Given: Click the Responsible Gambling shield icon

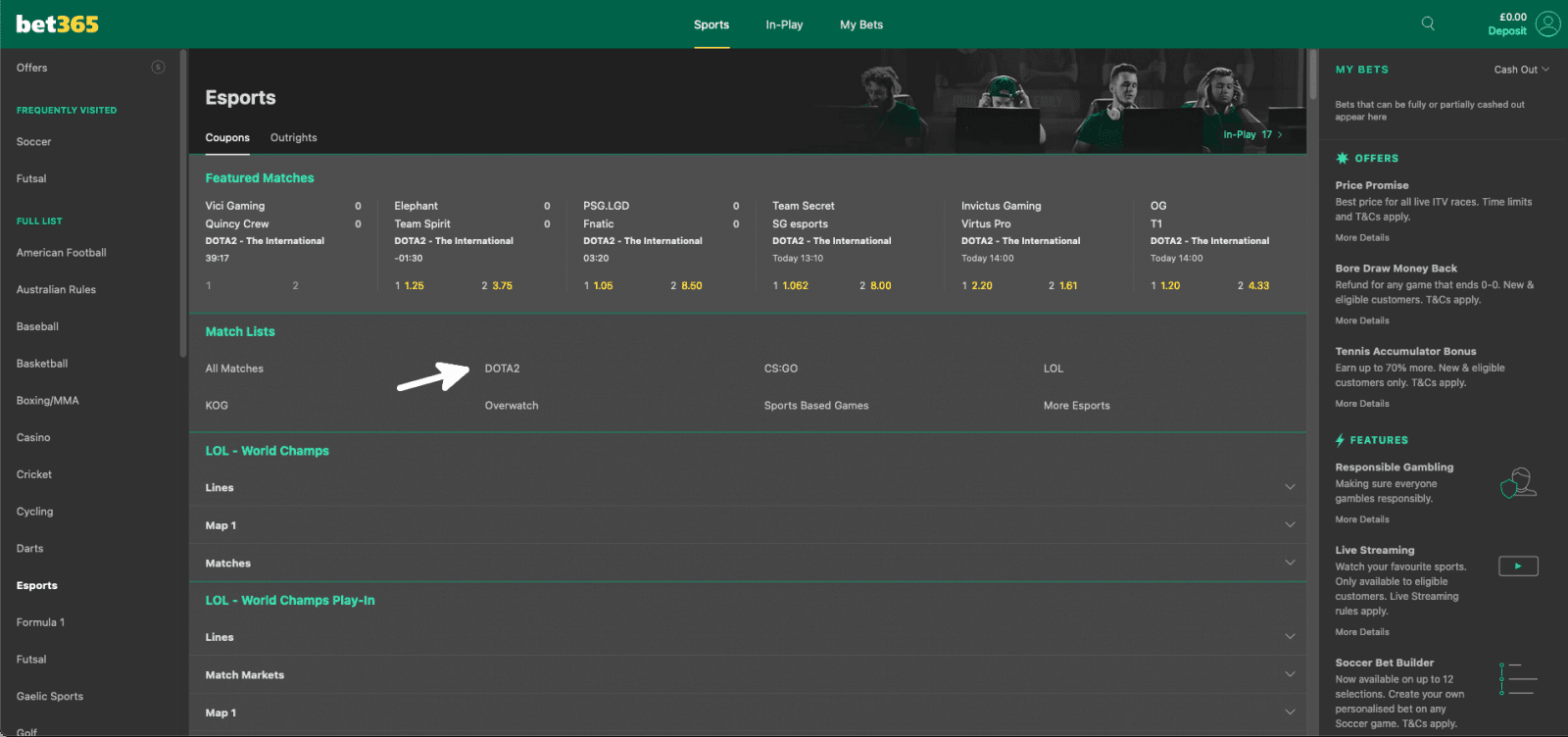Looking at the screenshot, I should pos(1518,483).
